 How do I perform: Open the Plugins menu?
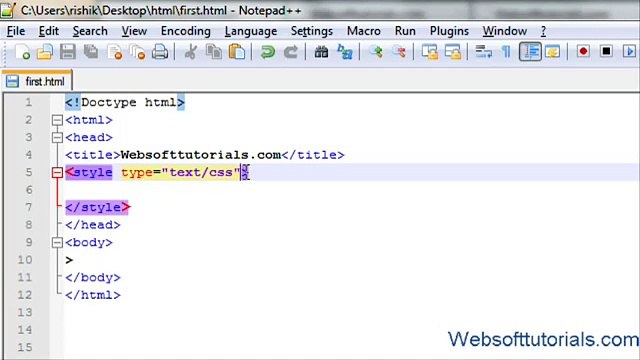pos(449,31)
